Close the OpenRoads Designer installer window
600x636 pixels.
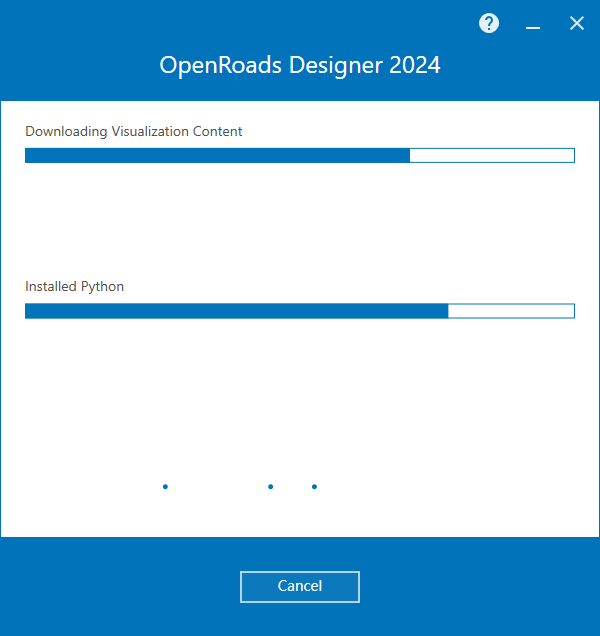576,24
